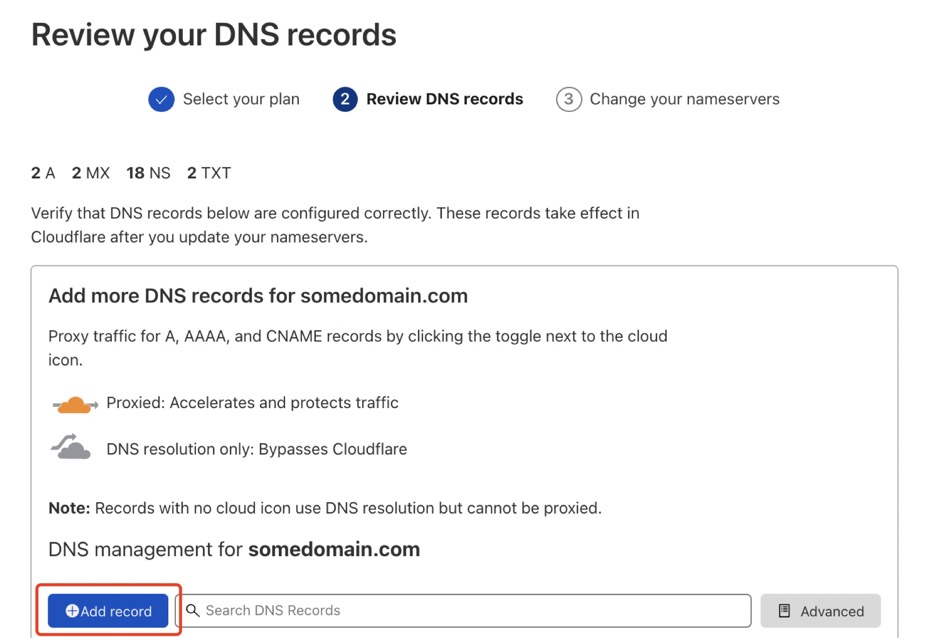Click the plus icon on Add record
This screenshot has height=638, width=936.
(x=72, y=611)
